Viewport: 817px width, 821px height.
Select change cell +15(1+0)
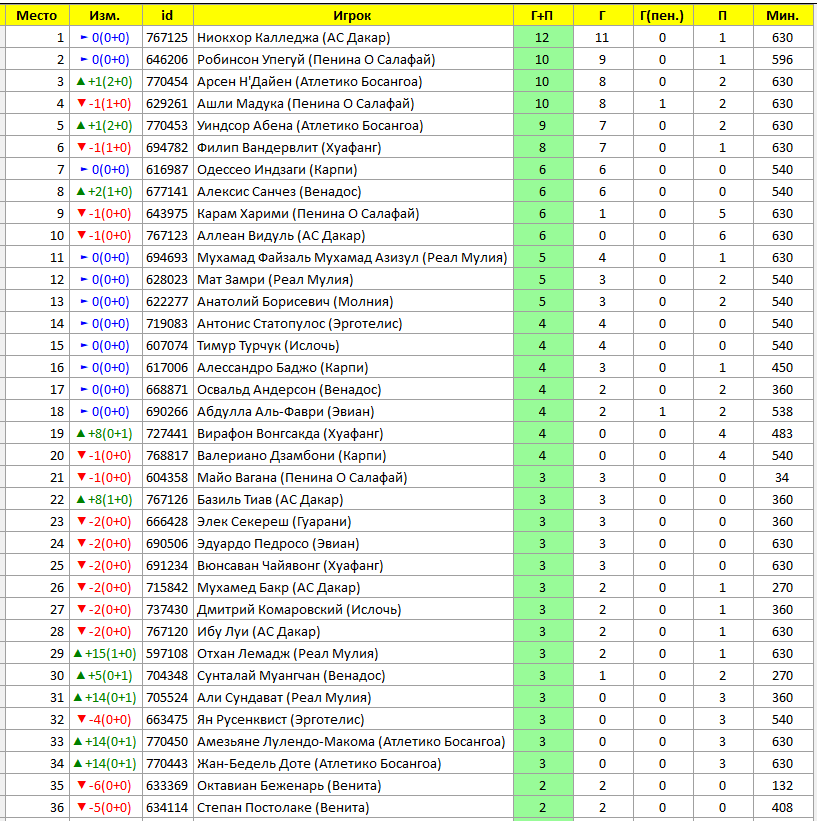click(x=106, y=653)
